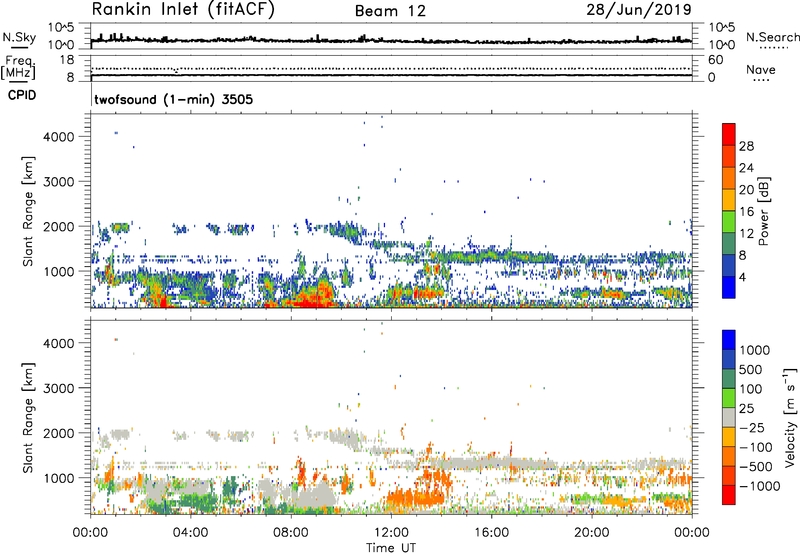Click the '12:00' time axis tick label
800x554 pixels.
click(x=391, y=533)
